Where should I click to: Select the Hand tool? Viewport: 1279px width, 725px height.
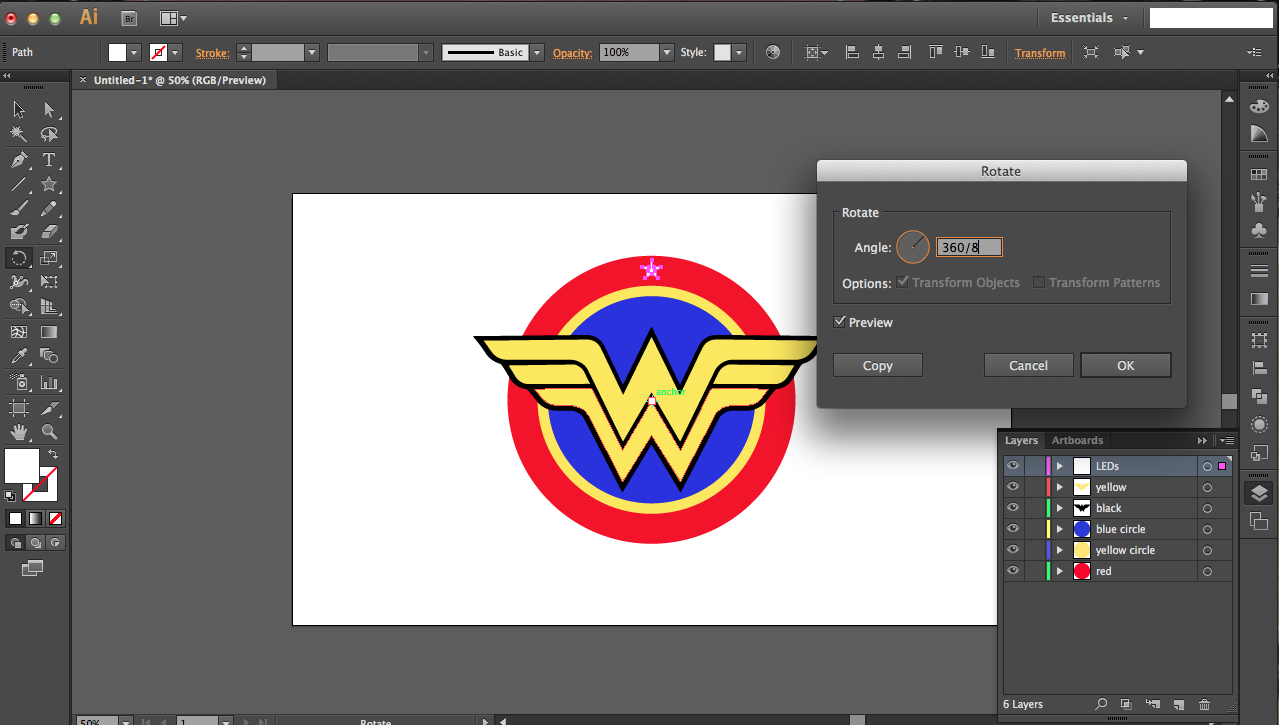tap(19, 432)
